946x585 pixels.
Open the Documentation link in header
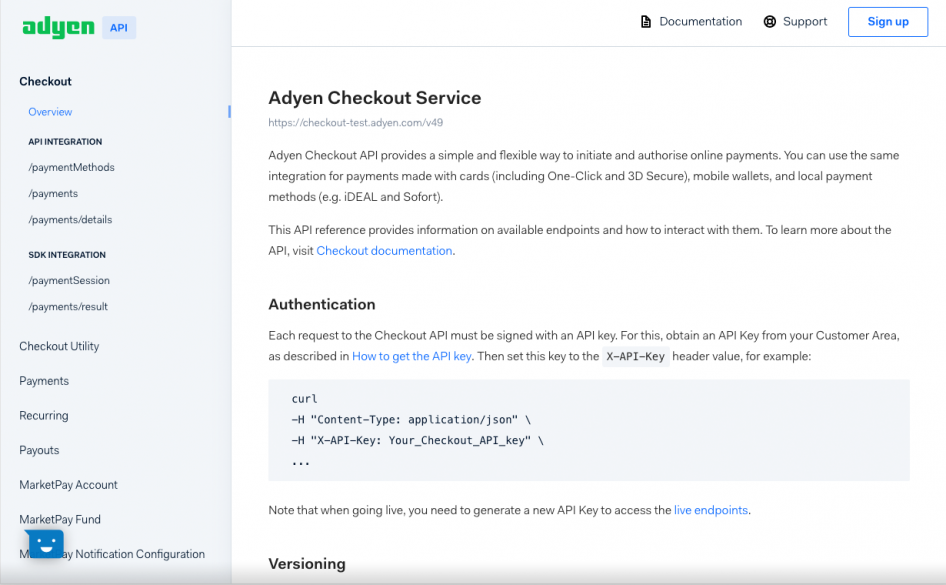pyautogui.click(x=700, y=22)
